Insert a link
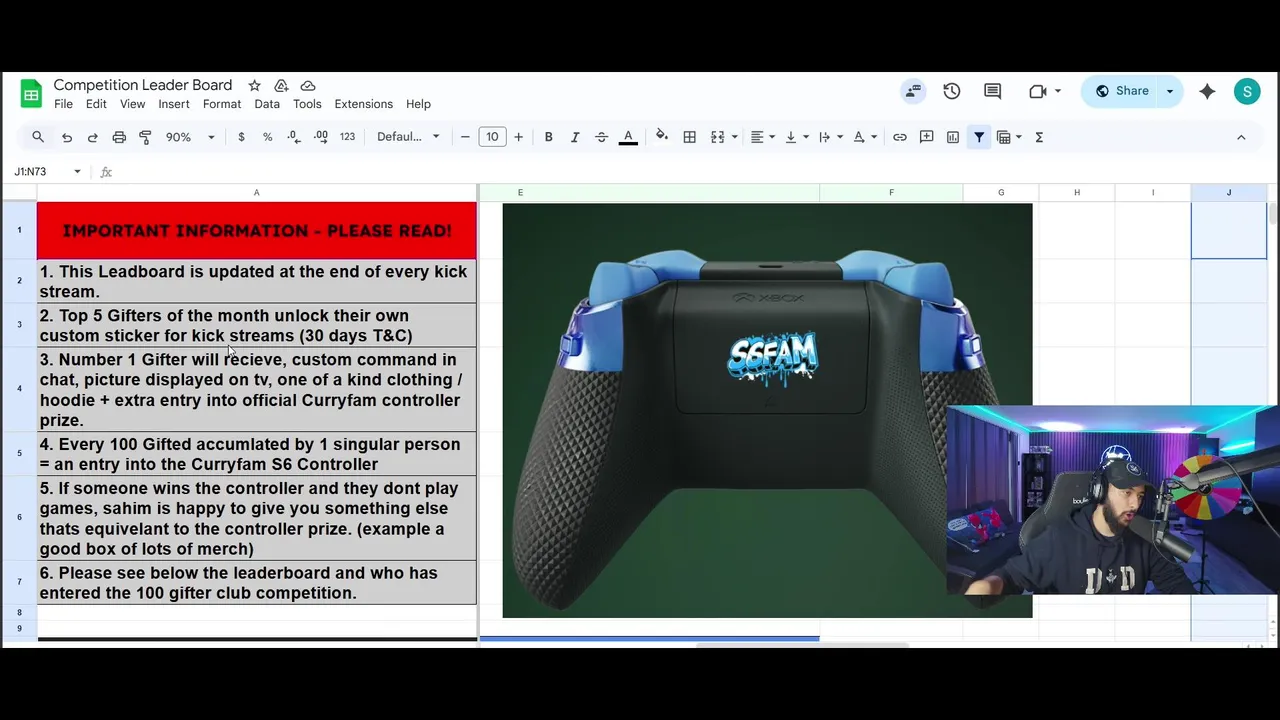 [900, 137]
